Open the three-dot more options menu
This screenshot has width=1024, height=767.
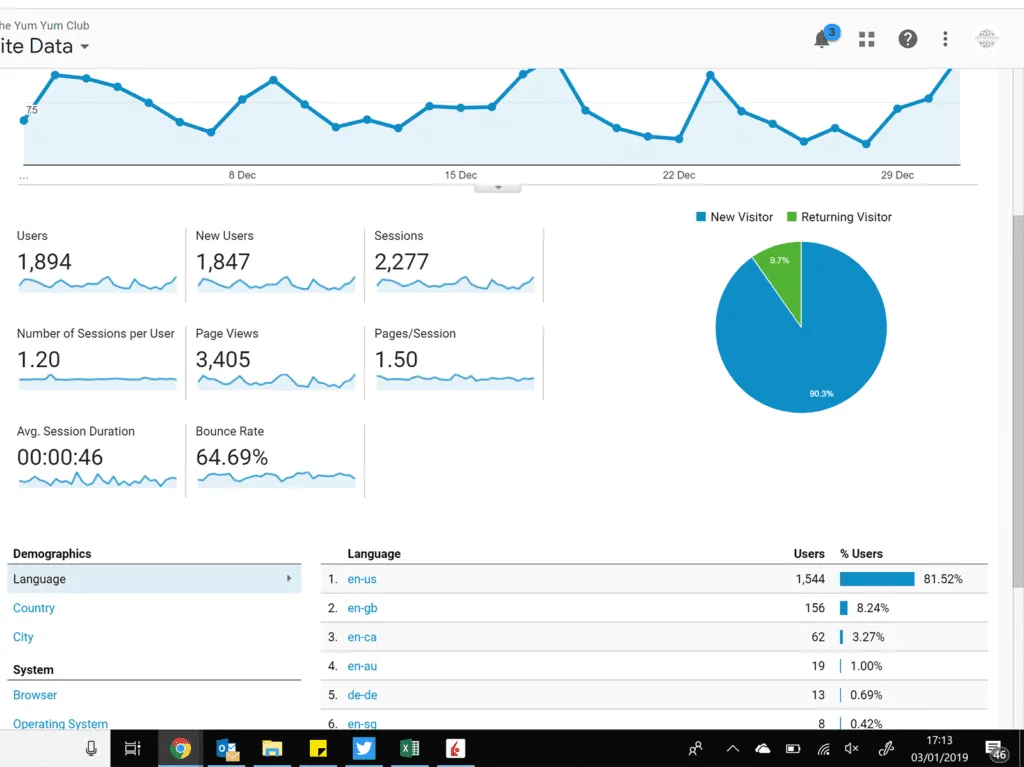tap(945, 39)
